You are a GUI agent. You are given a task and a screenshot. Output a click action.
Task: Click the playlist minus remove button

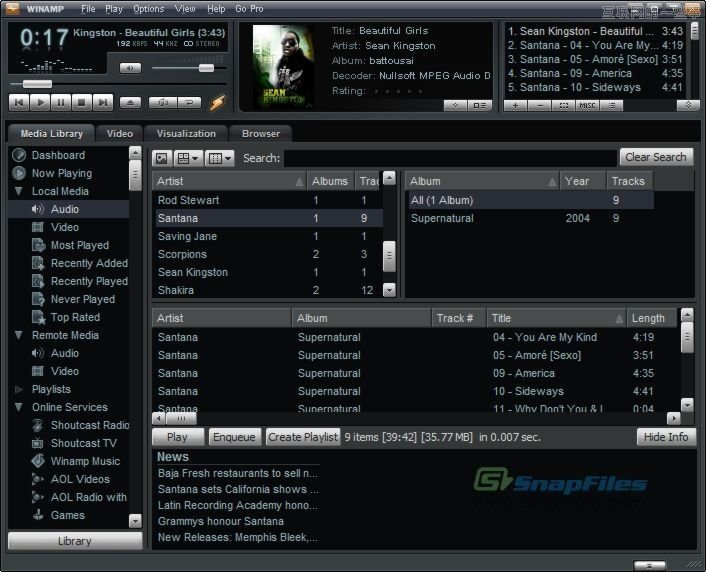click(x=539, y=105)
